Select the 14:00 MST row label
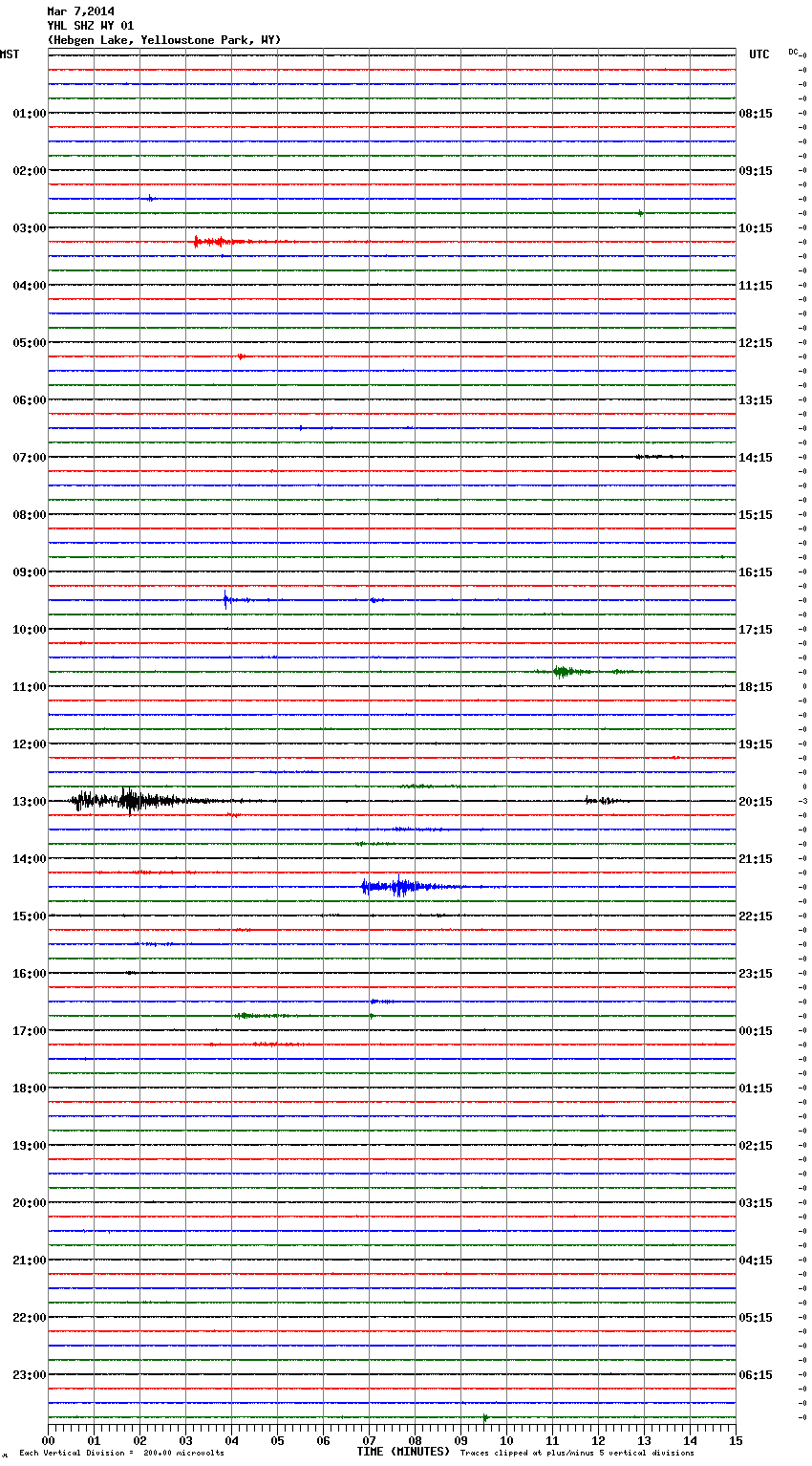This screenshot has height=1466, width=812. (30, 859)
